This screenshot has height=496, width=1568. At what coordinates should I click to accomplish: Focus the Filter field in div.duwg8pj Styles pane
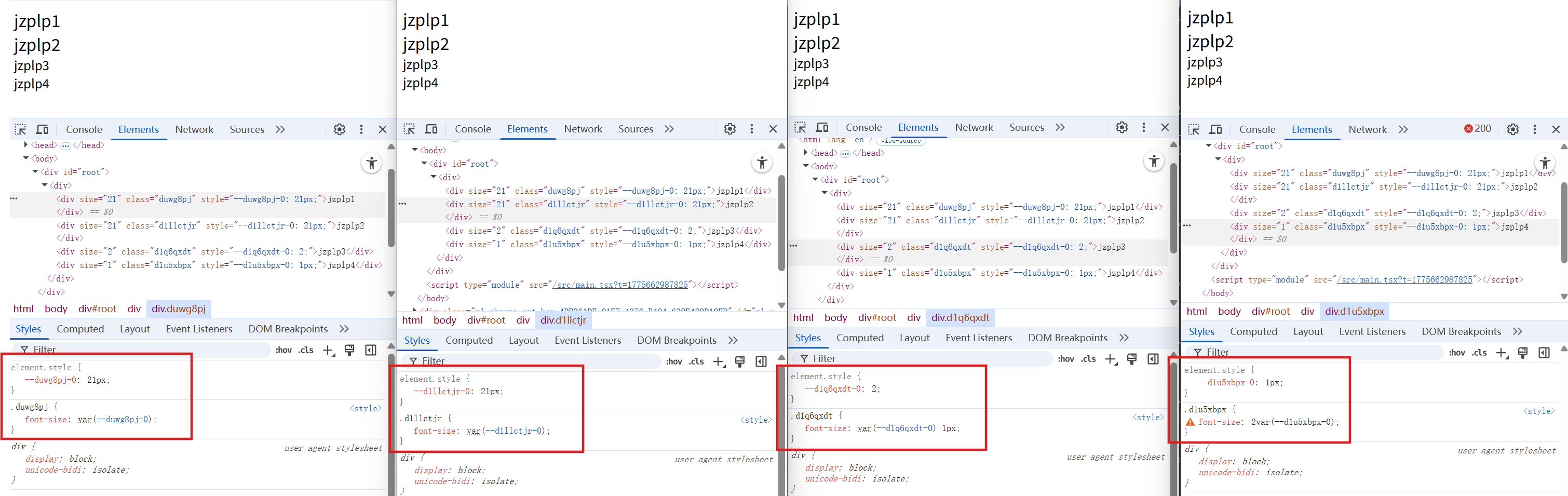146,350
